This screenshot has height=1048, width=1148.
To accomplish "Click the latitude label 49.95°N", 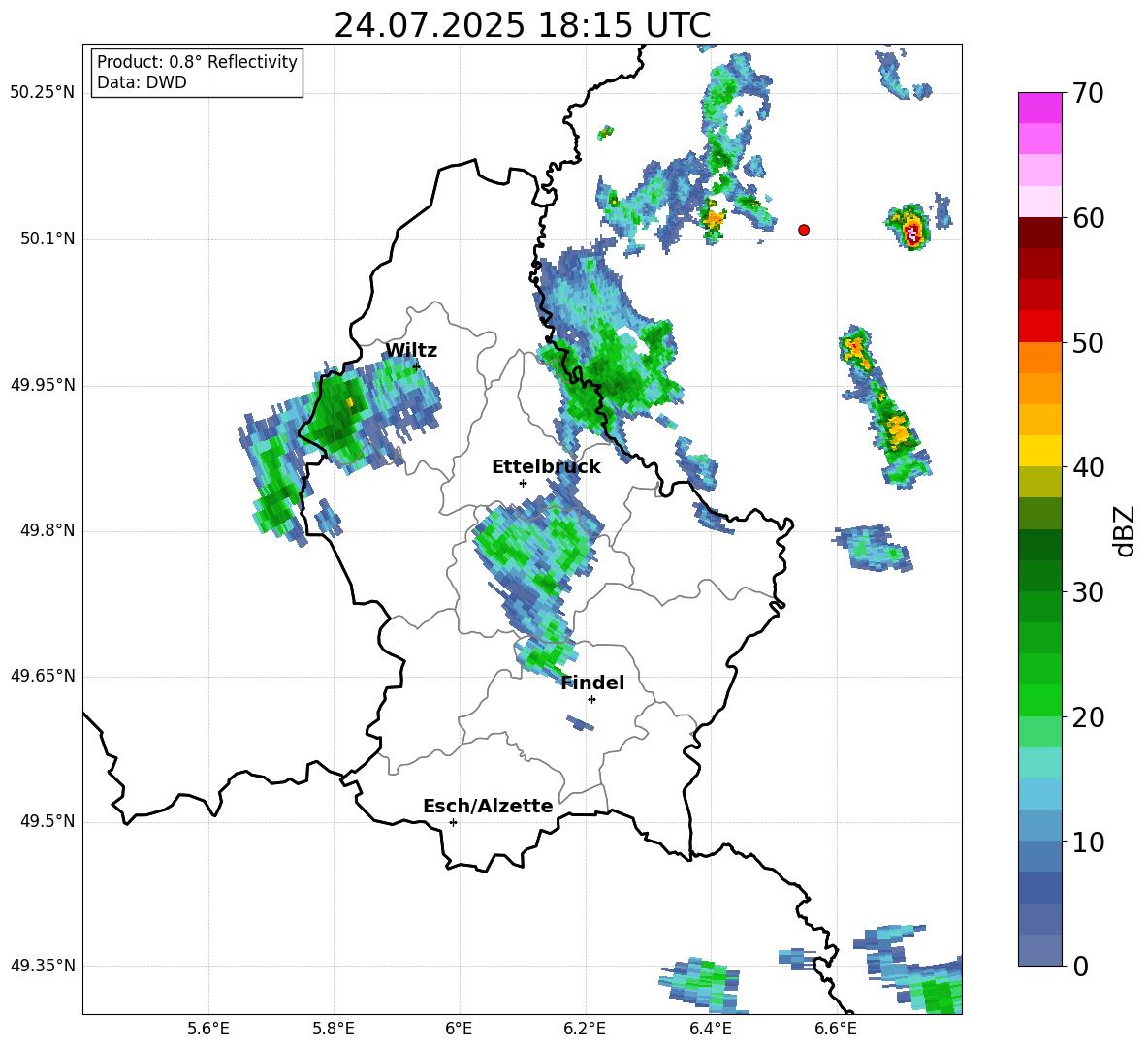I will point(43,385).
